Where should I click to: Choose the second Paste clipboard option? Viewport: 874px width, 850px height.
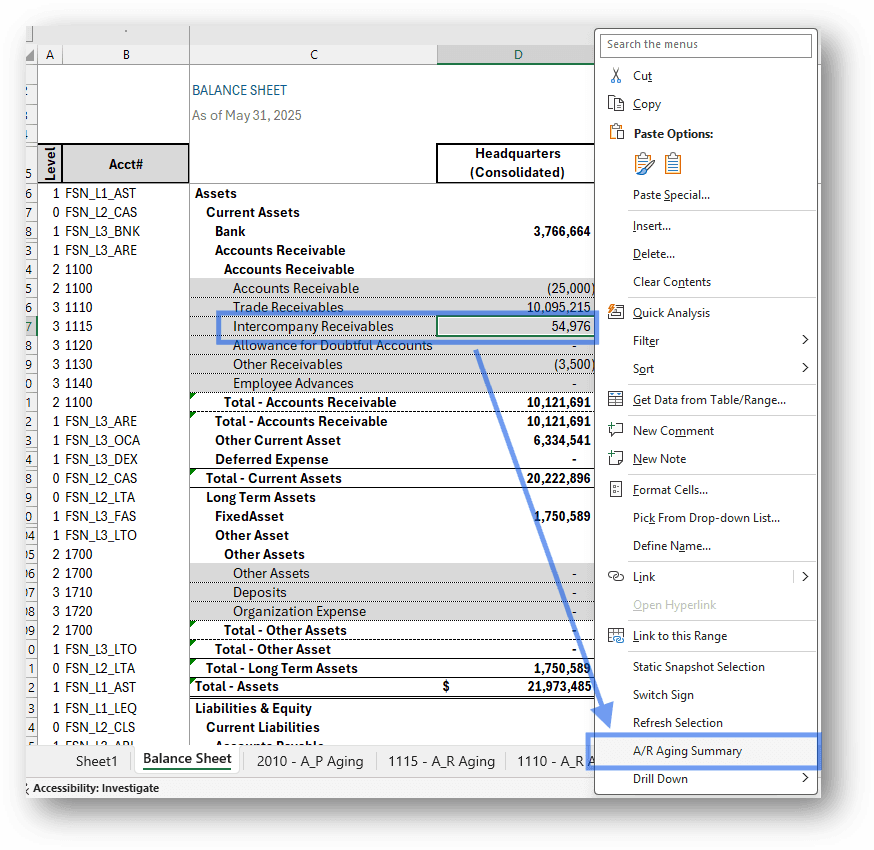[x=673, y=164]
